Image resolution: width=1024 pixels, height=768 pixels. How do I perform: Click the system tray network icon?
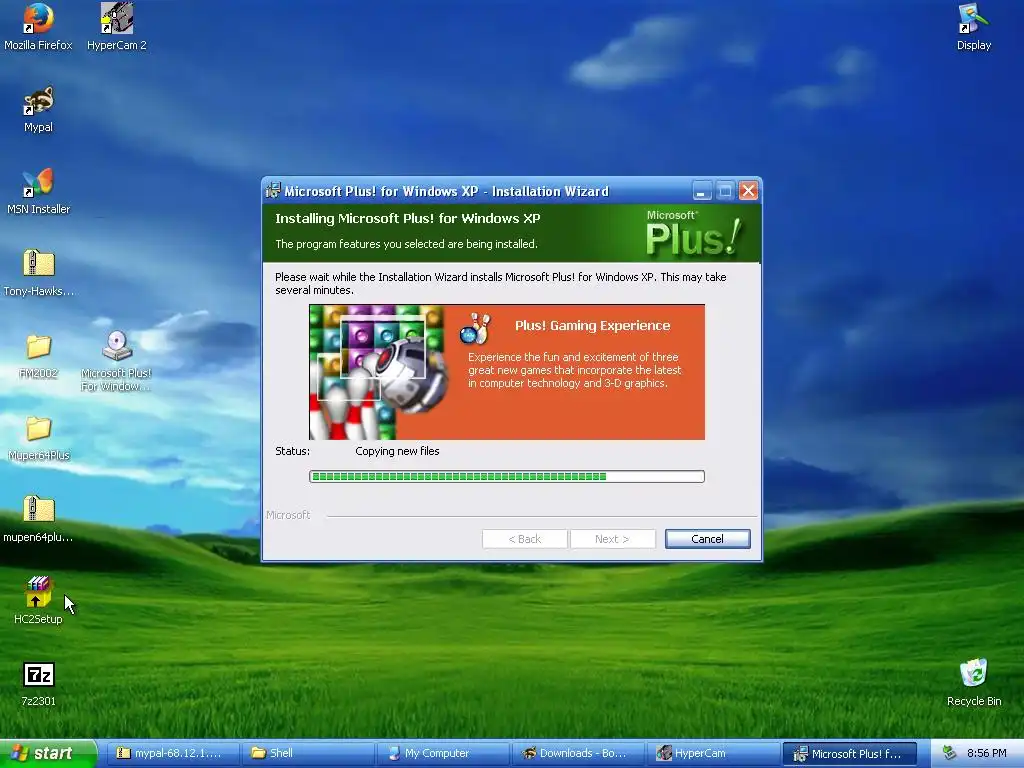(x=950, y=753)
